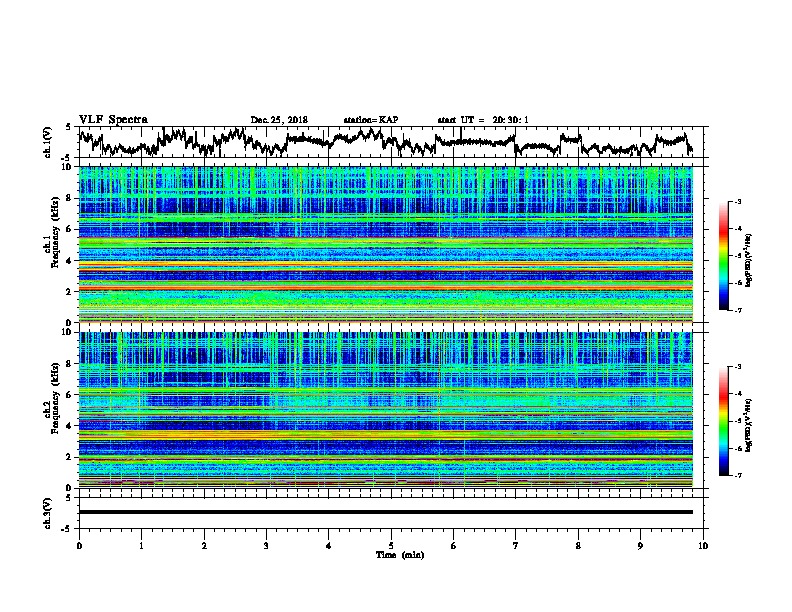Screen dimensions: 792x612
Task: Click the time axis tick label "3"
Action: (x=266, y=546)
